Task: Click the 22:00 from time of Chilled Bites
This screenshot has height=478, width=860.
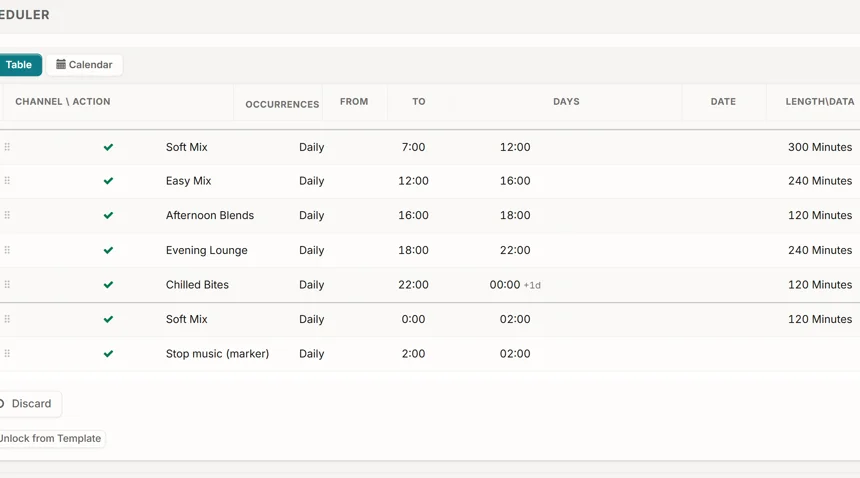Action: coord(413,284)
